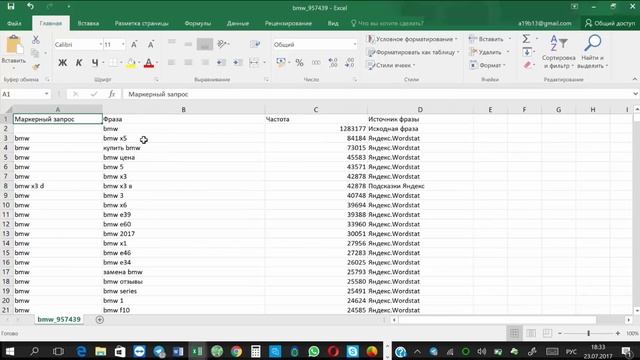Select cell containing bmw x5
The height and width of the screenshot is (360, 640).
coord(183,138)
